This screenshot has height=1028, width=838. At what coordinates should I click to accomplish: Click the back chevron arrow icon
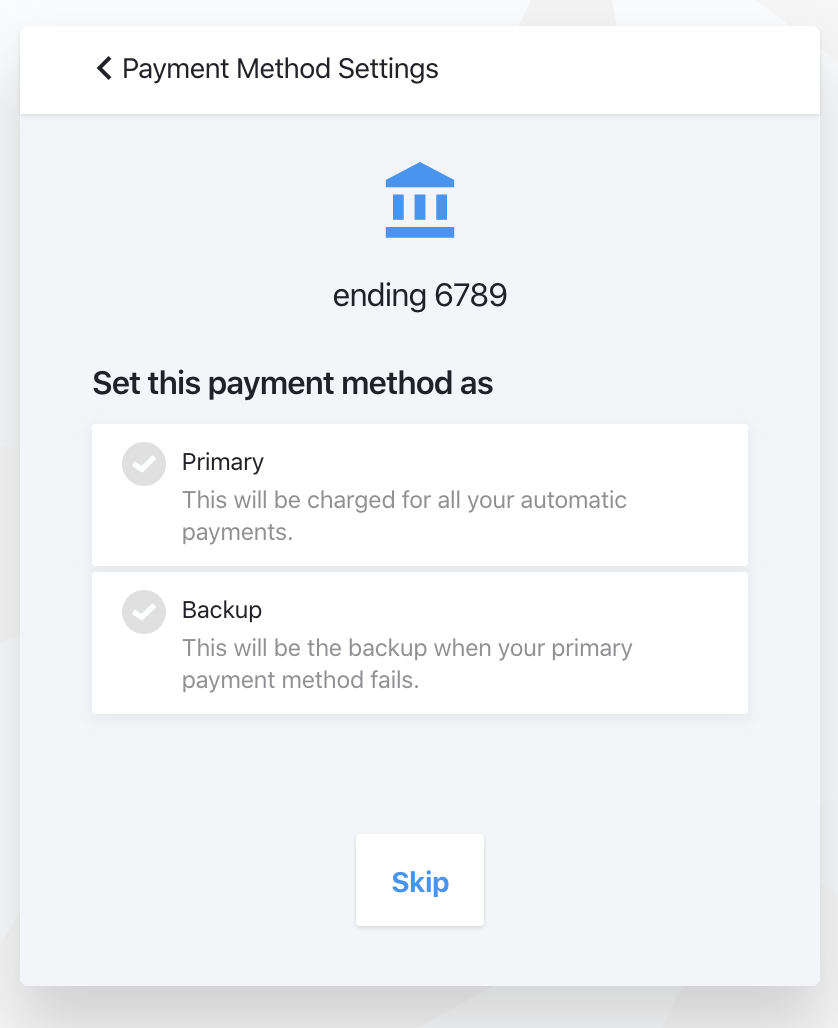(104, 69)
